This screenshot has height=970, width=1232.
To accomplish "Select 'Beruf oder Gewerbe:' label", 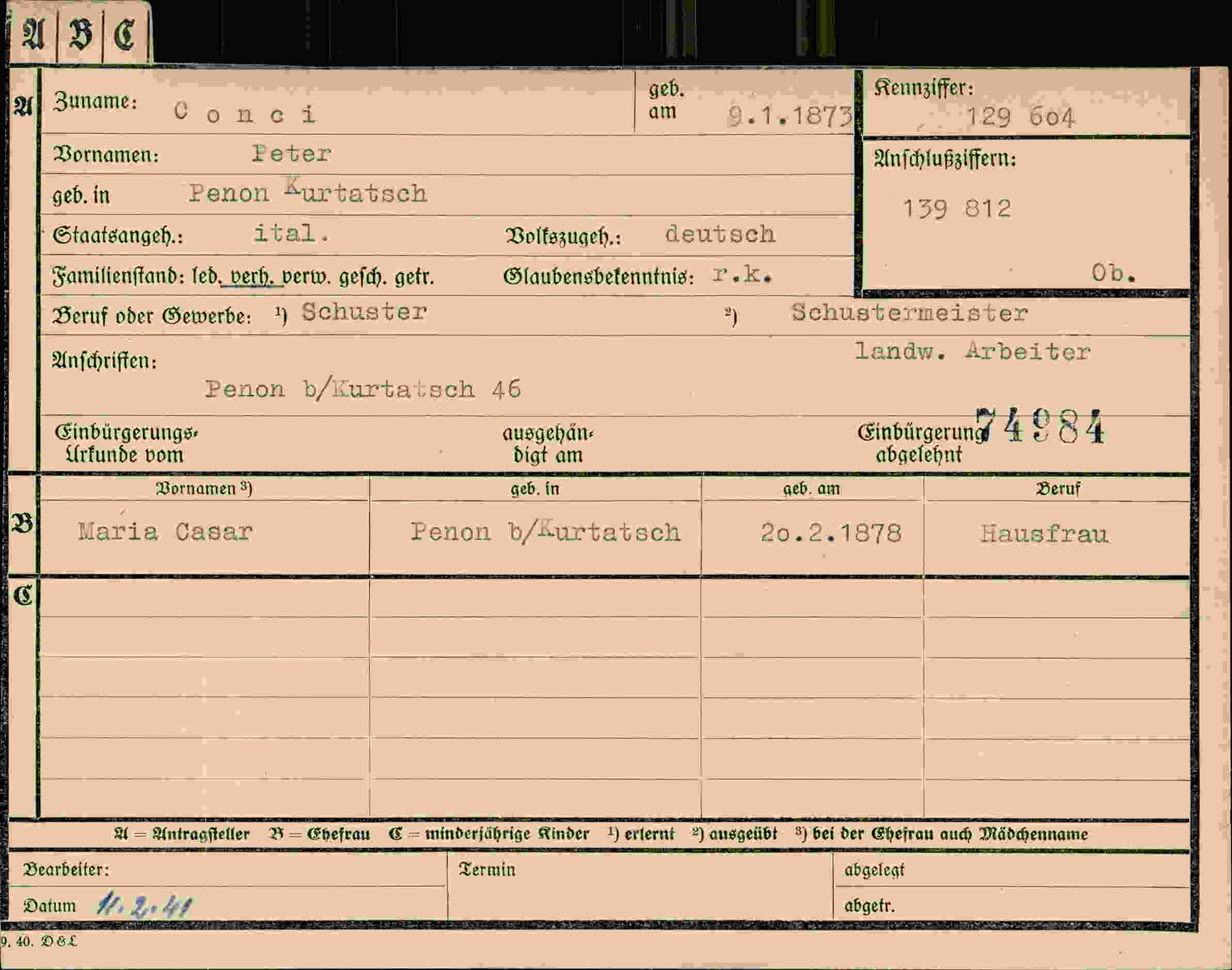I will click(x=152, y=316).
